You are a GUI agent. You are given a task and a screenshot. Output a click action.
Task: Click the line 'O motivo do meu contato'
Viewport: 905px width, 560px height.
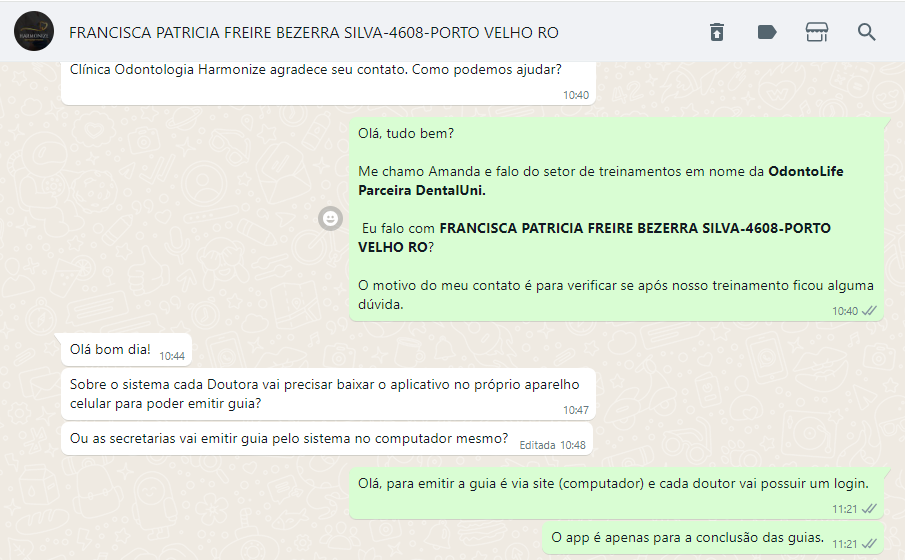[616, 294]
